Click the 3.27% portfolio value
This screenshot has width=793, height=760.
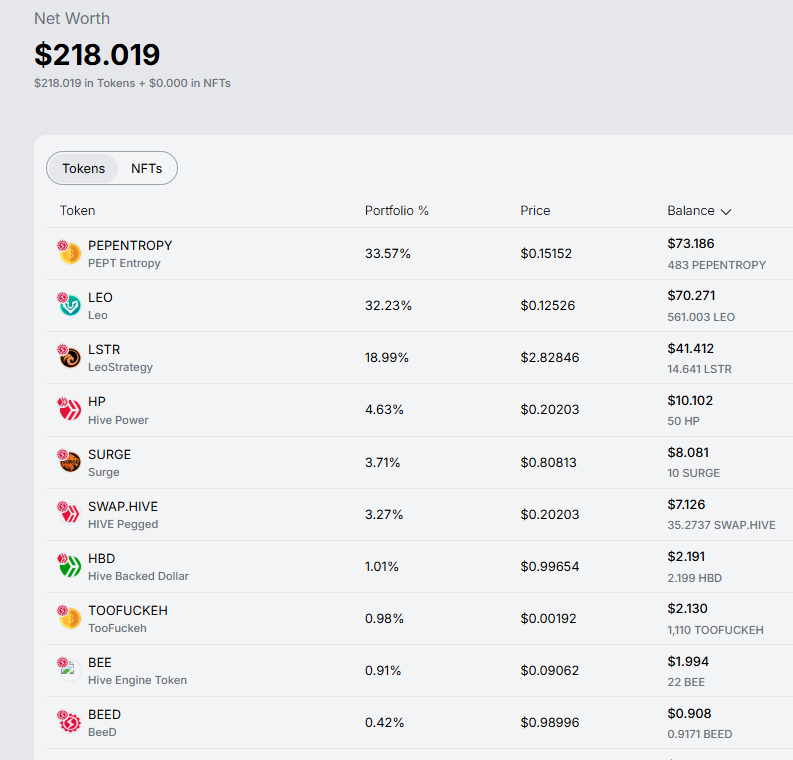point(384,515)
